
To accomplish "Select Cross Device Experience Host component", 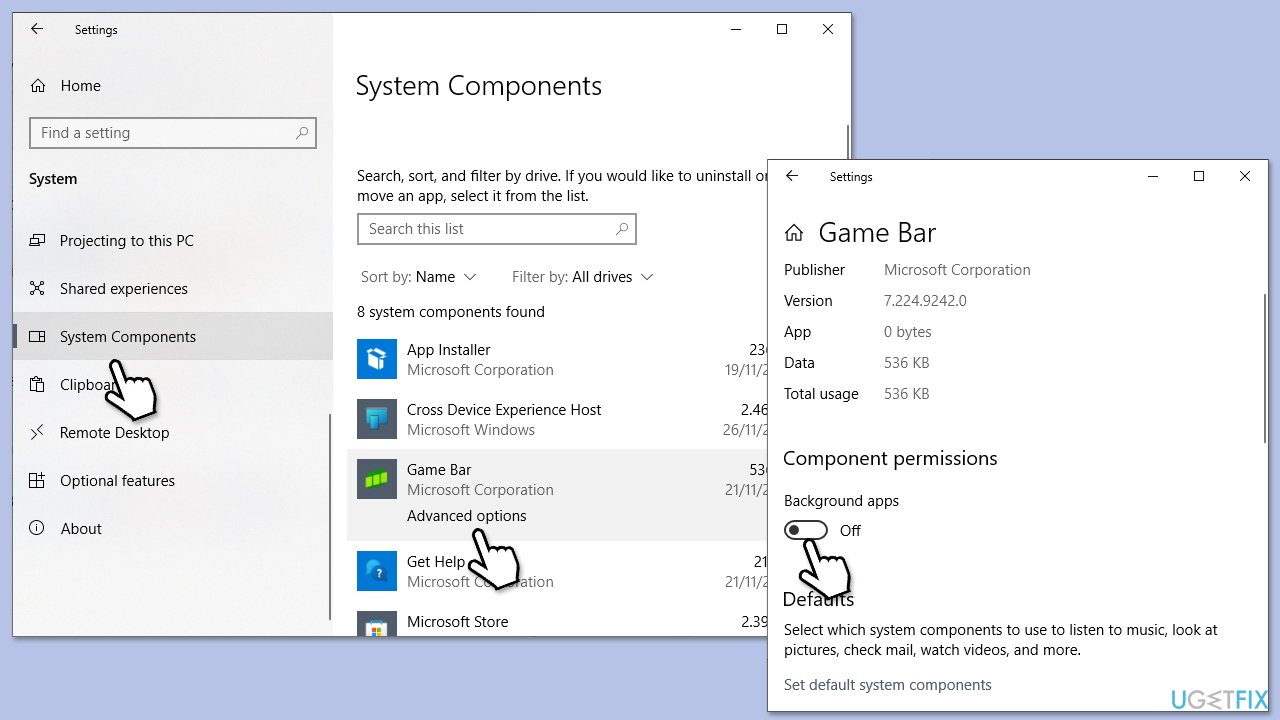I will coord(557,420).
